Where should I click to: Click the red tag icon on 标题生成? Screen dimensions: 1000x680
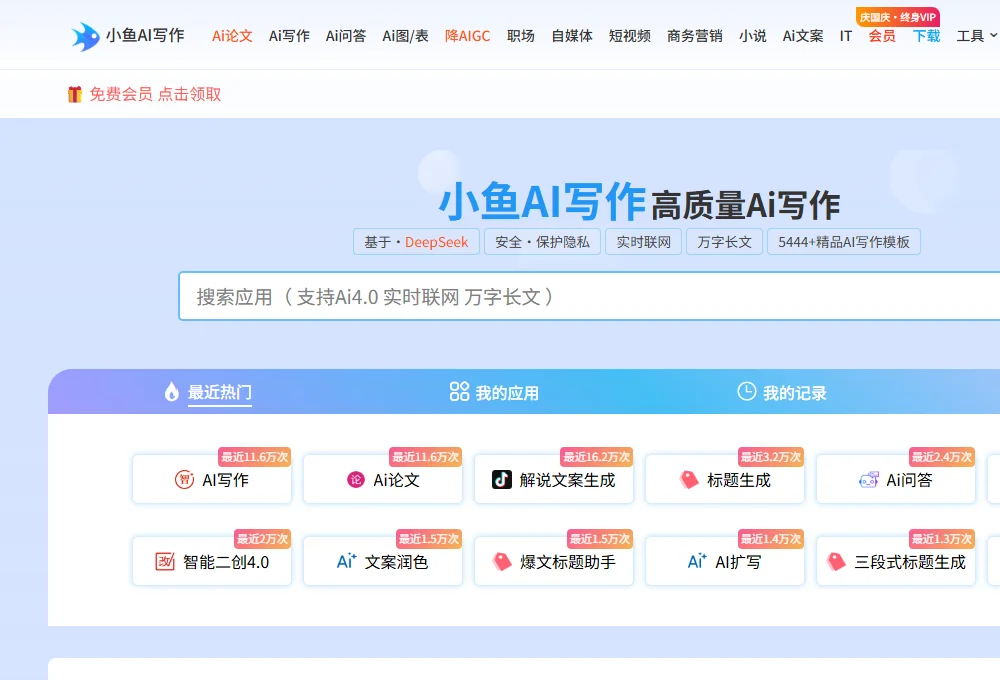click(689, 480)
